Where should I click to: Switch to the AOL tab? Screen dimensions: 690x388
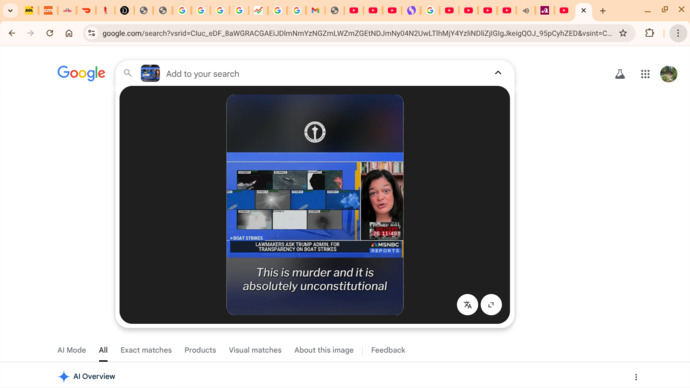pyautogui.click(x=29, y=11)
